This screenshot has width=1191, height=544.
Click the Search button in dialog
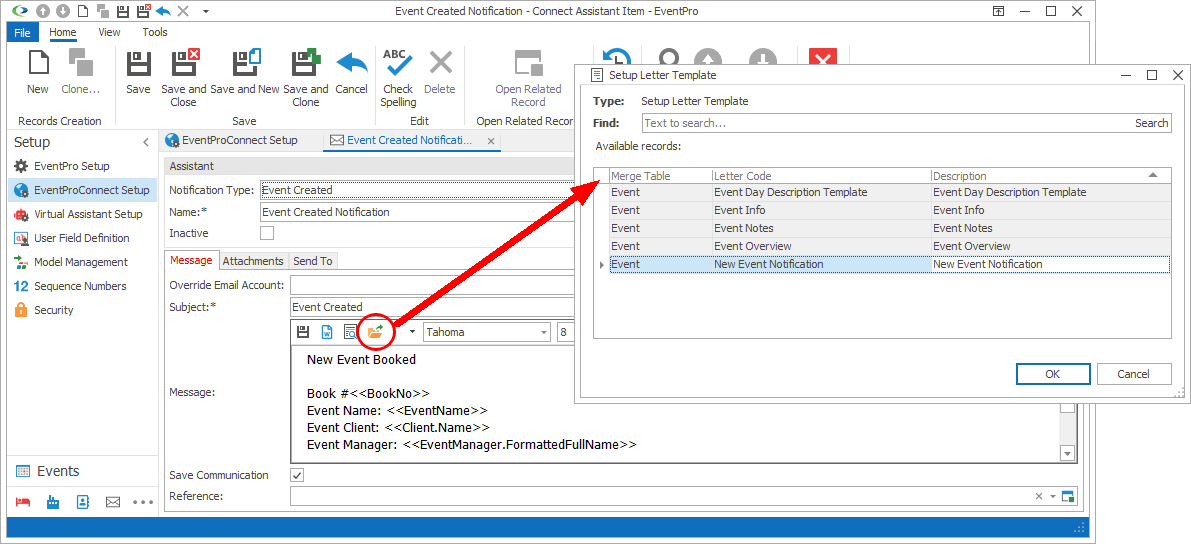tap(1152, 123)
